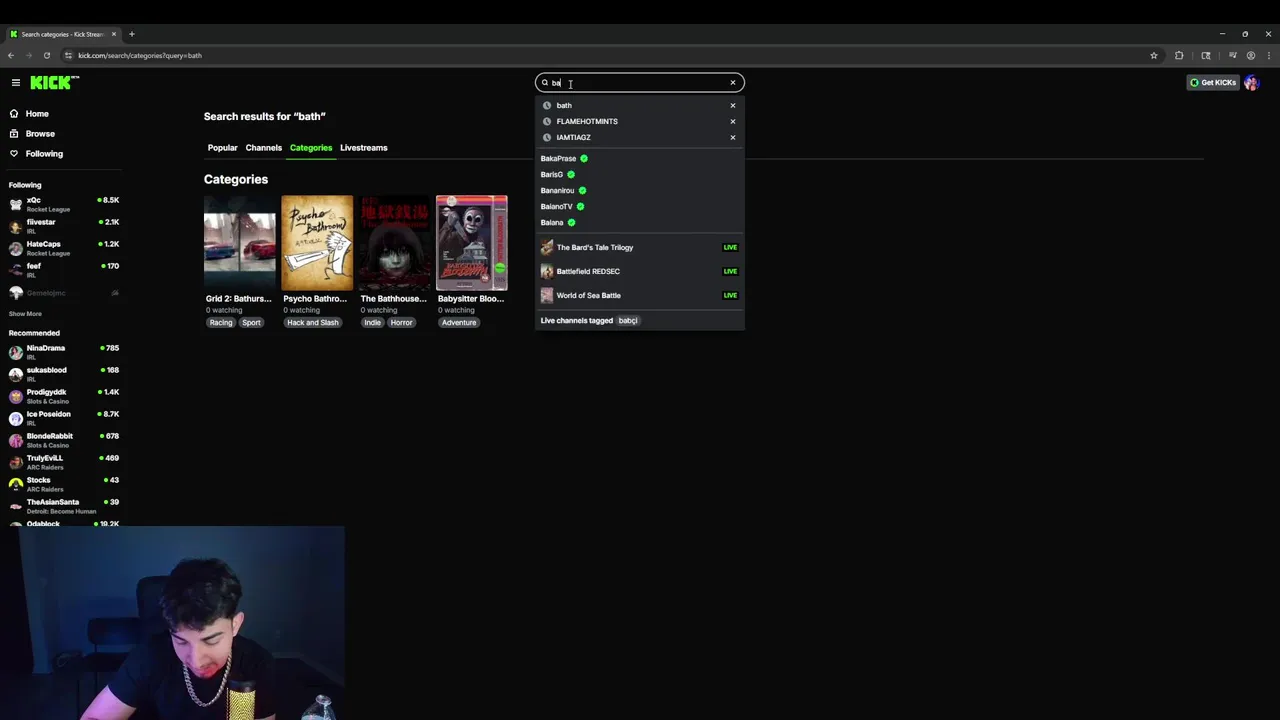Screen dimensions: 1280x720
Task: Open the browser three-dot menu
Action: pos(1269,55)
